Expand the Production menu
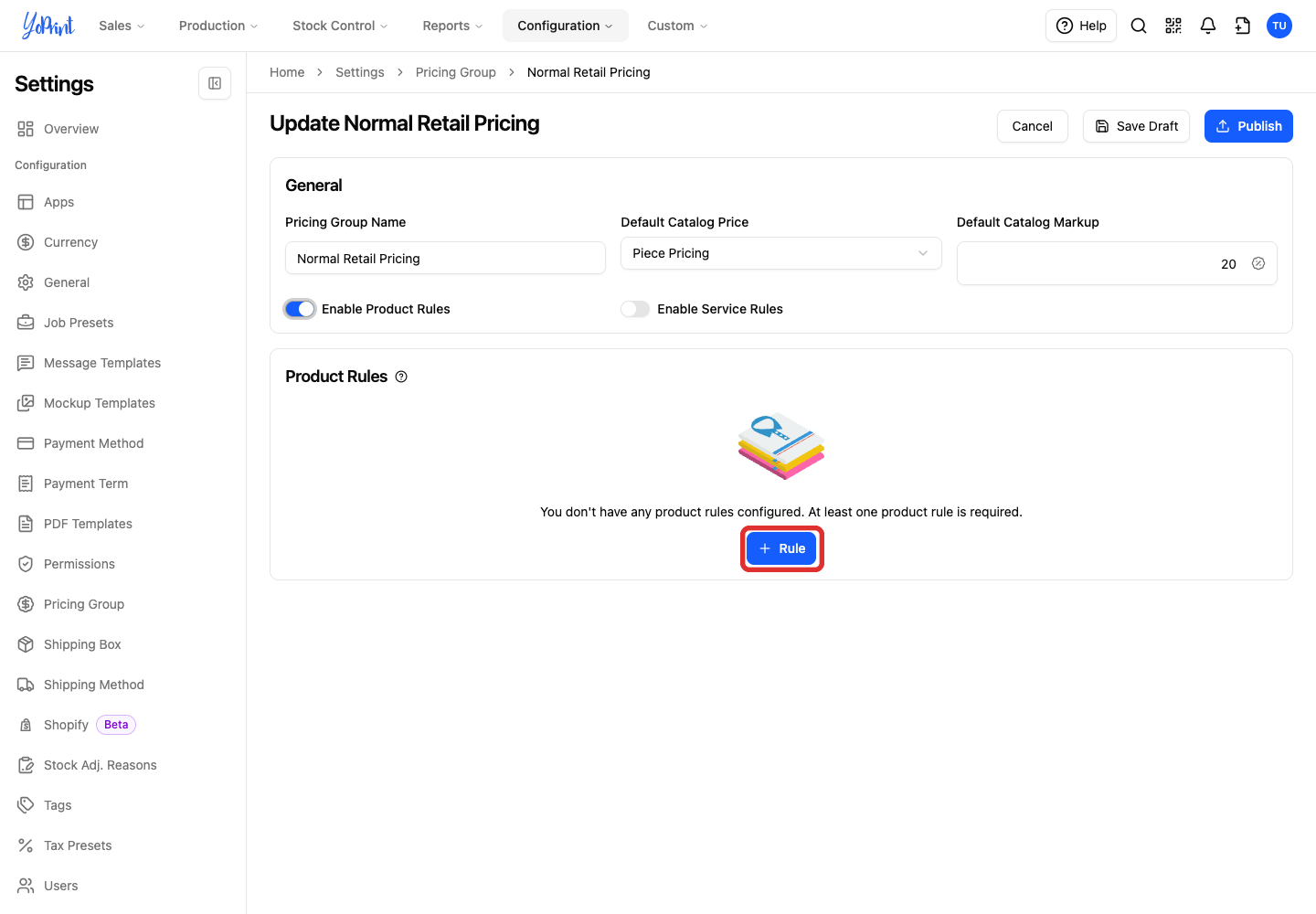Image resolution: width=1316 pixels, height=914 pixels. pyautogui.click(x=218, y=26)
